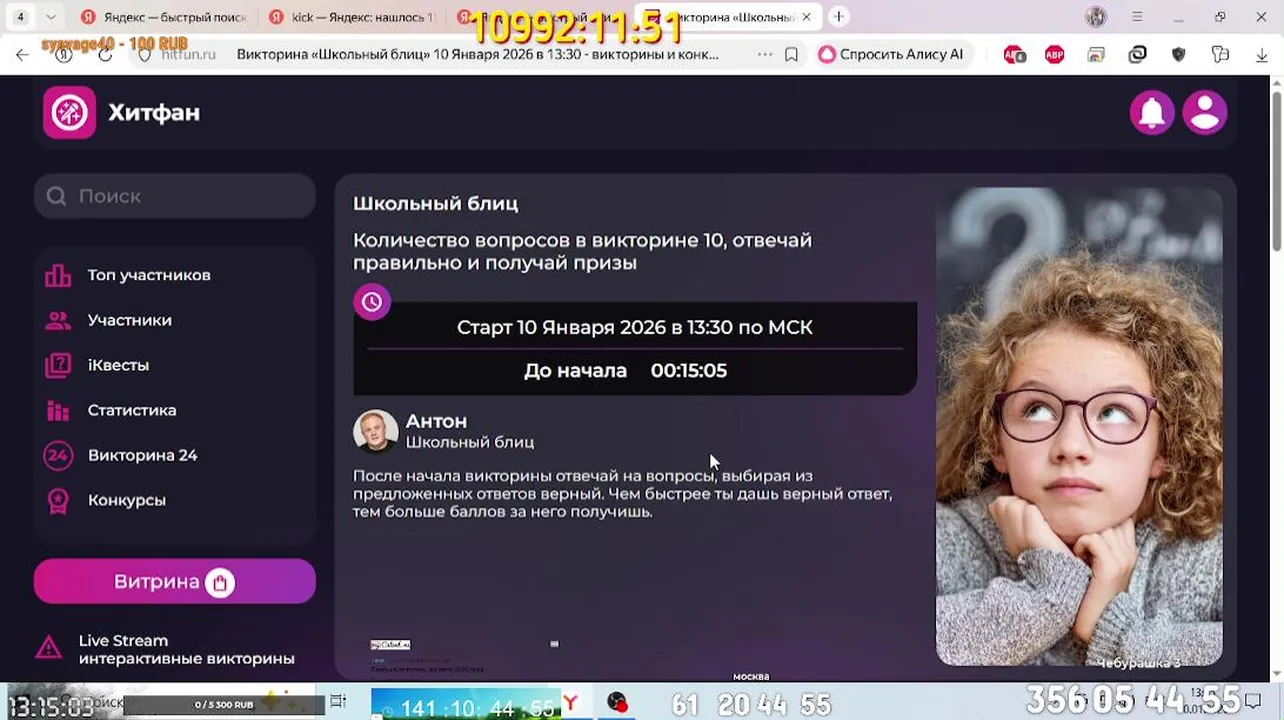
Task: Click the shopping bag icon on Витрина
Action: tap(220, 582)
